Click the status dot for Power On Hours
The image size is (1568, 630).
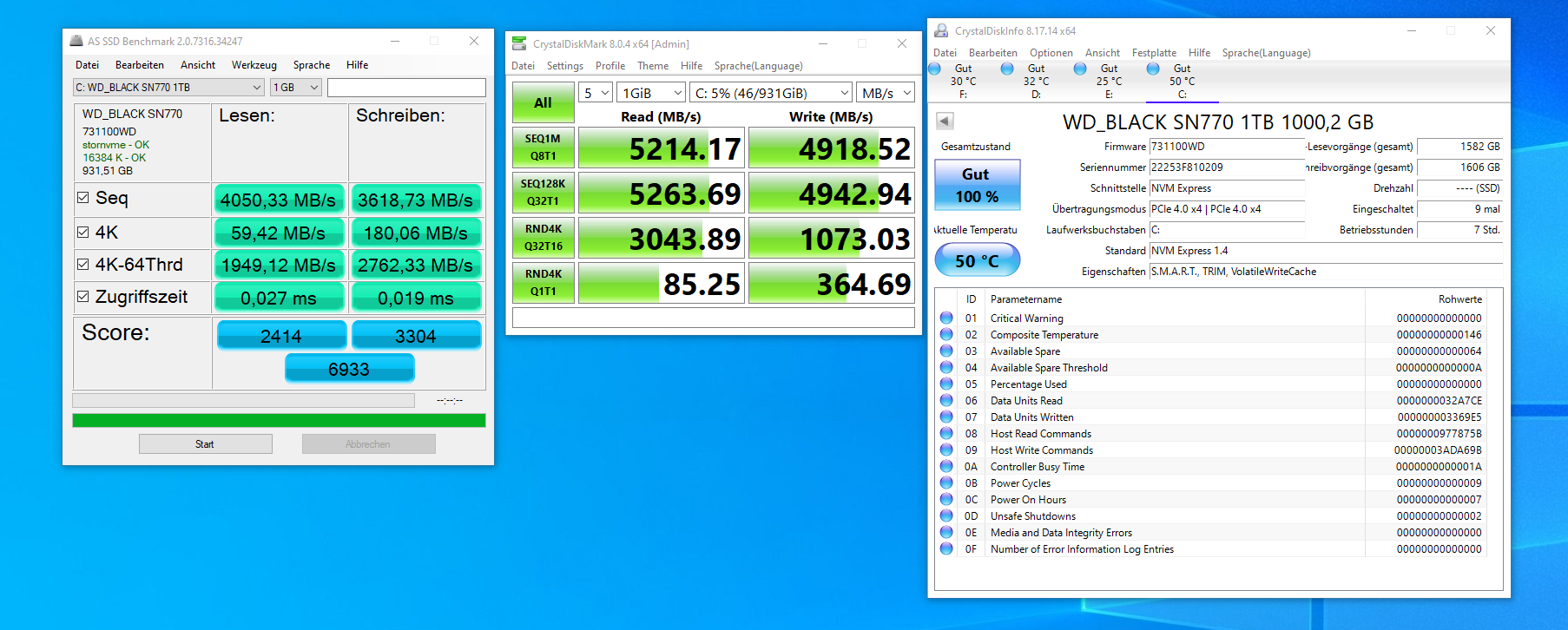pos(946,500)
